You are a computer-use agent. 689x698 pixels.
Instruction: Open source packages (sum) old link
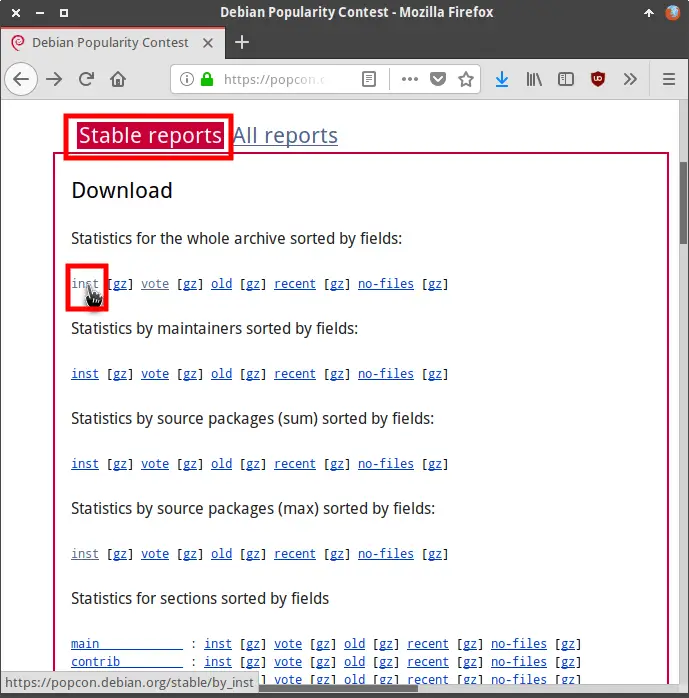222,464
